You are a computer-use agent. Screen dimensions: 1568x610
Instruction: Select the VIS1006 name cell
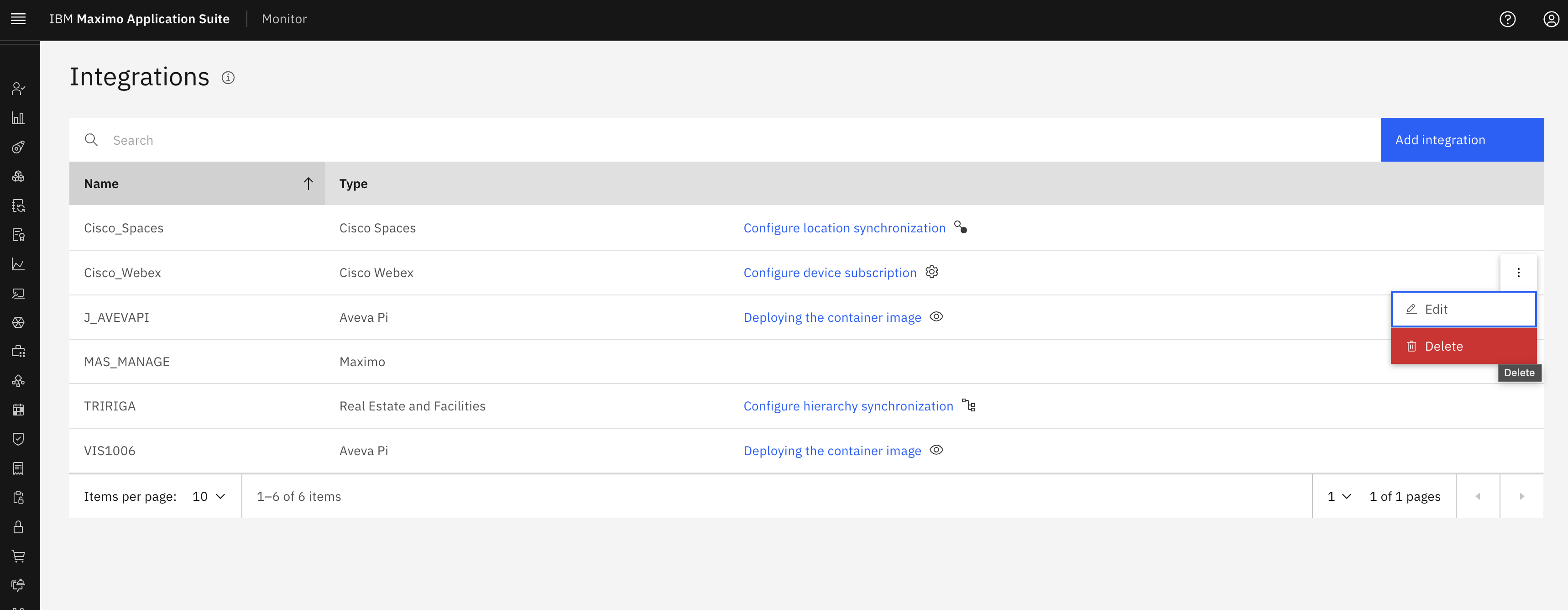point(110,451)
